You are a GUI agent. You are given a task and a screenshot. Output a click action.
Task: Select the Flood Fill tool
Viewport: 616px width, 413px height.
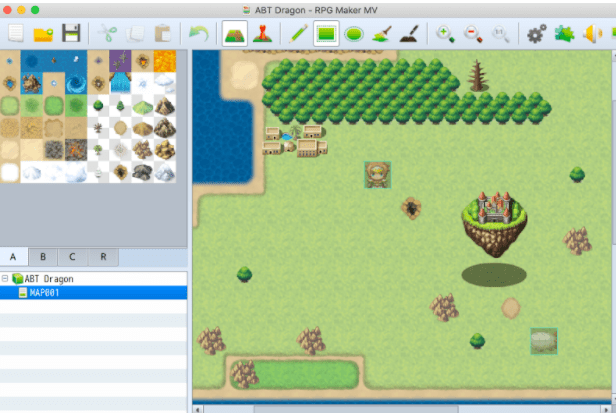pos(381,34)
